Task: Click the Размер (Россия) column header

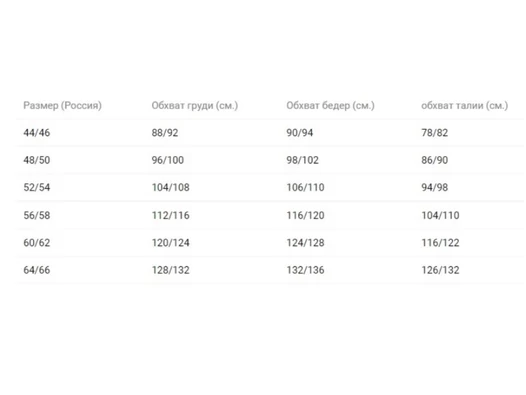Action: pos(62,105)
